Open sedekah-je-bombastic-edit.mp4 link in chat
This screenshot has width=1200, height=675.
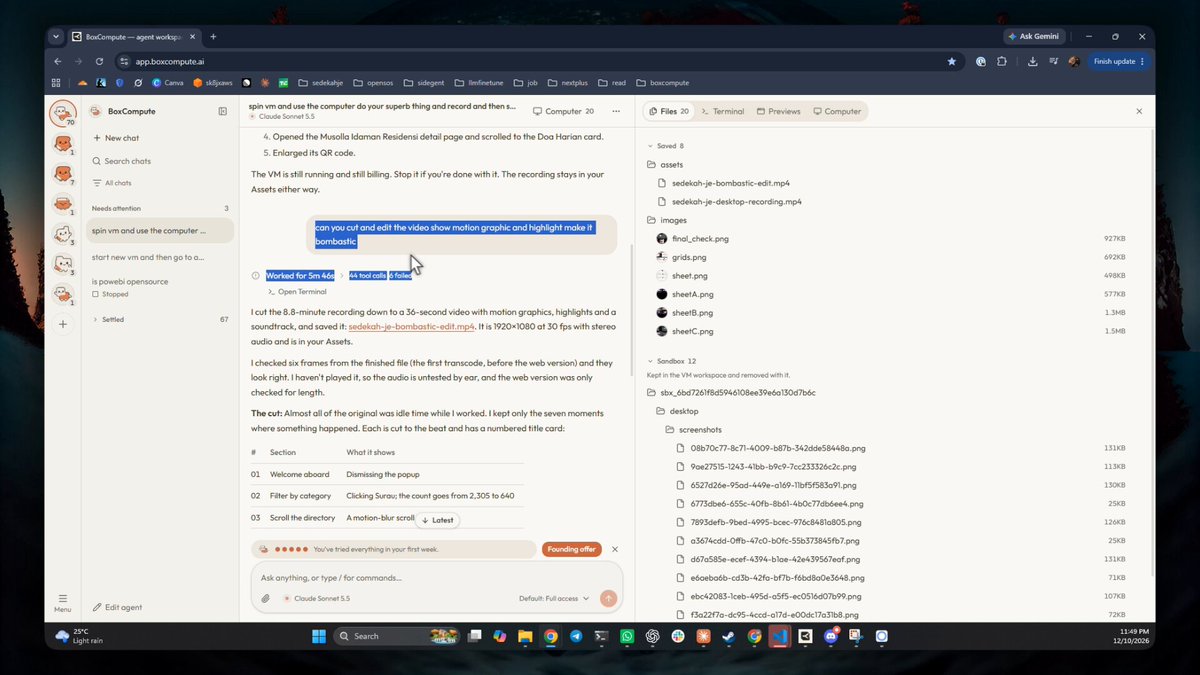tap(411, 326)
